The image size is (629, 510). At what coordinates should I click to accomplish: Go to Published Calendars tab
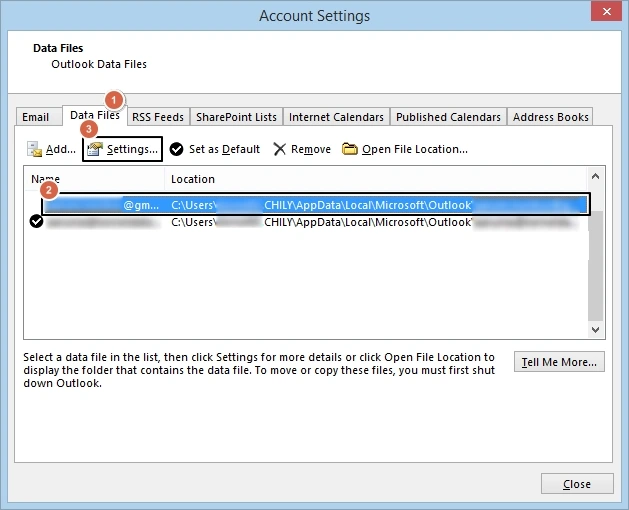pyautogui.click(x=448, y=117)
